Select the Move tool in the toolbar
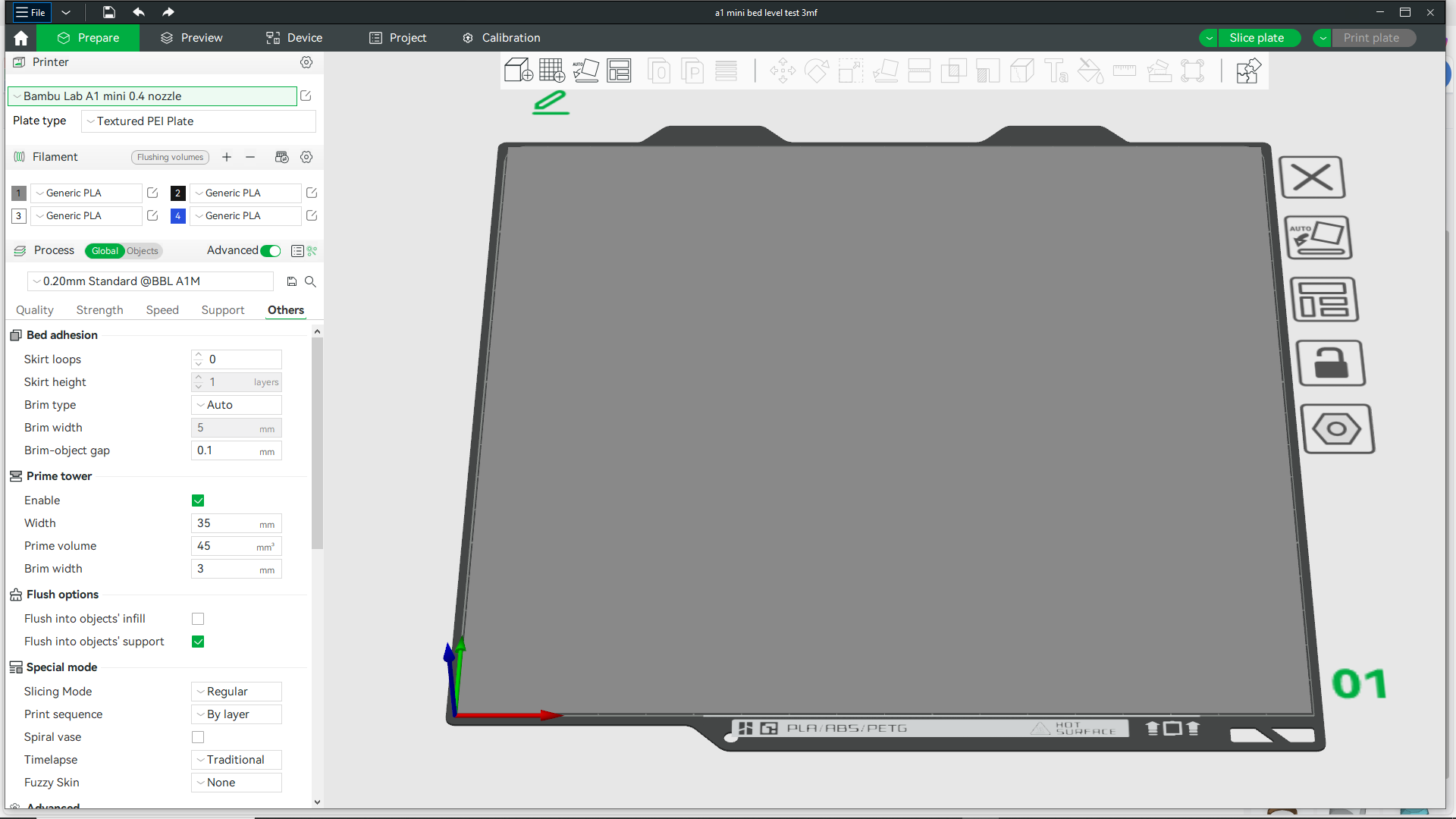This screenshot has height=819, width=1456. 782,71
